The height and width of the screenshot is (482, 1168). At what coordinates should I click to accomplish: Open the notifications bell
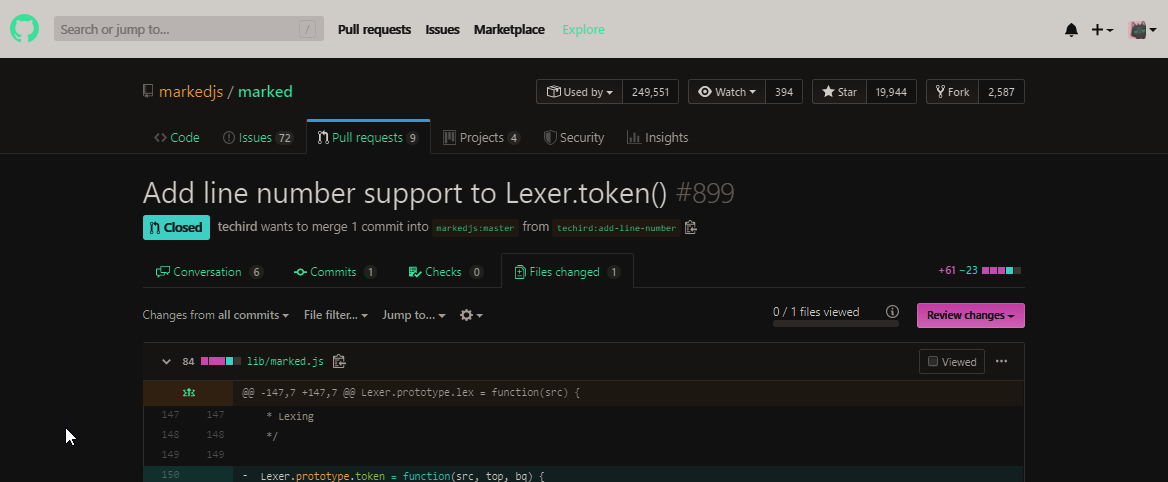[1071, 30]
